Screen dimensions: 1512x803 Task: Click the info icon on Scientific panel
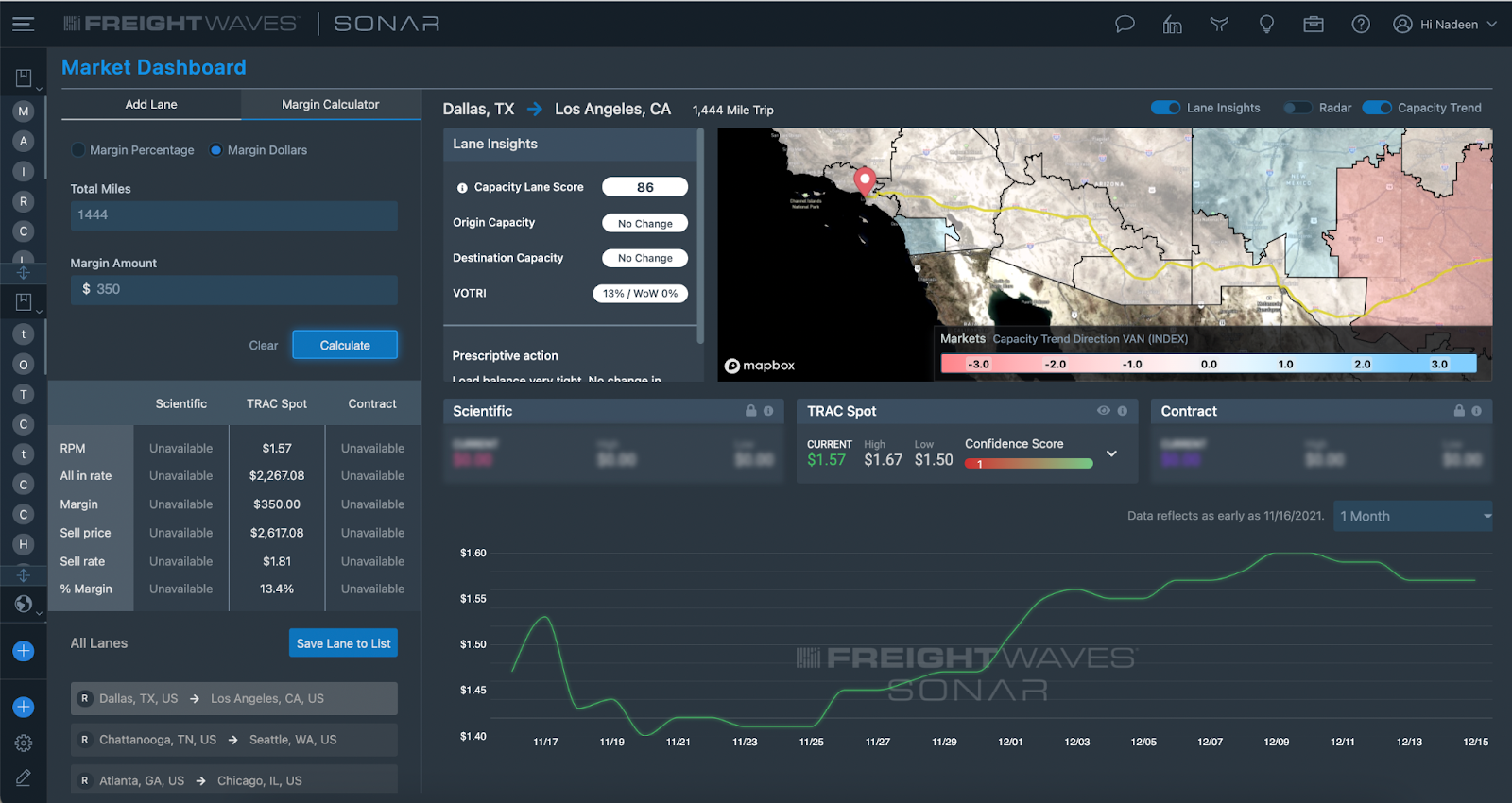click(768, 411)
